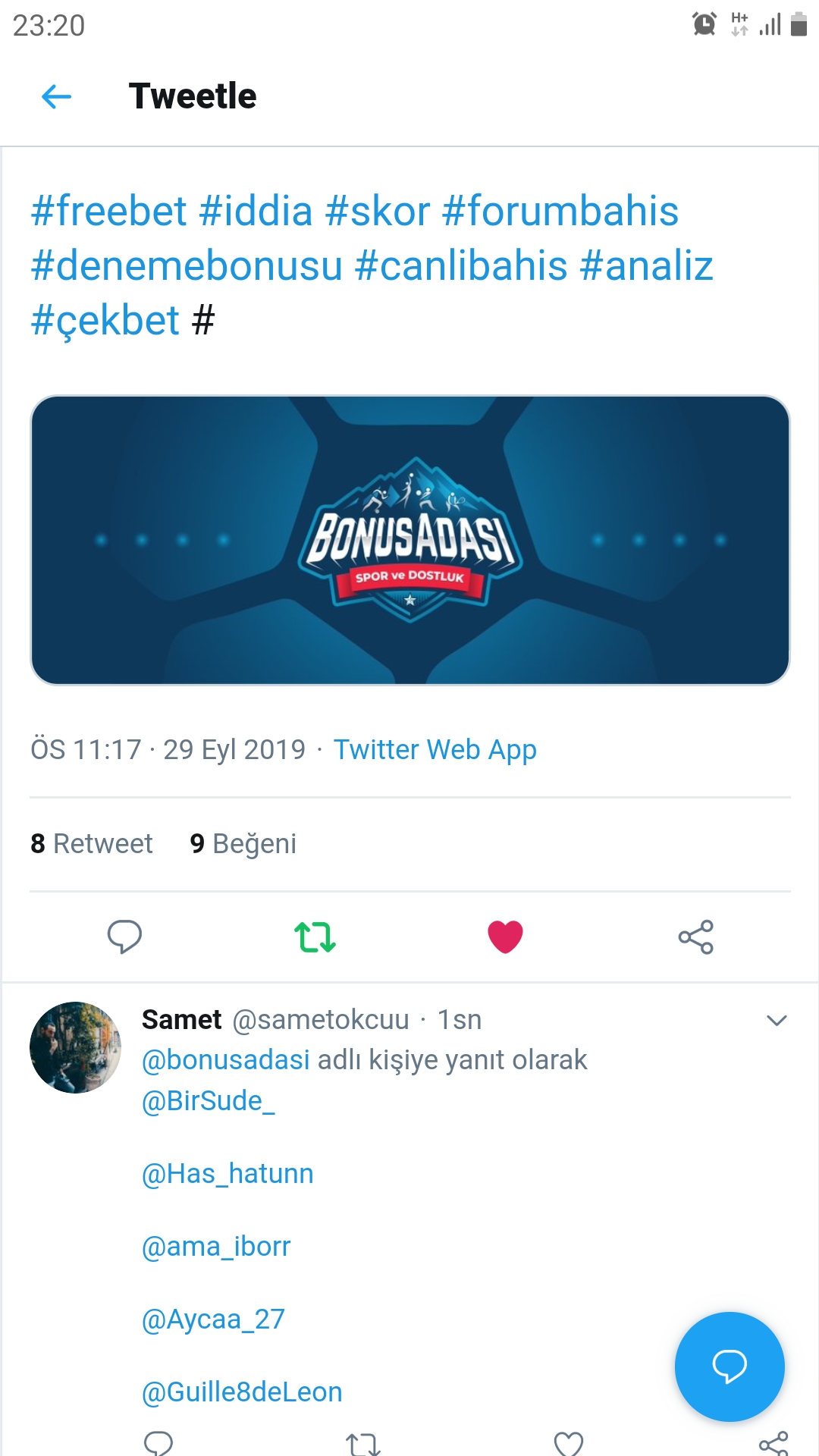Image resolution: width=819 pixels, height=1456 pixels.
Task: Tap the back arrow icon
Action: click(56, 96)
